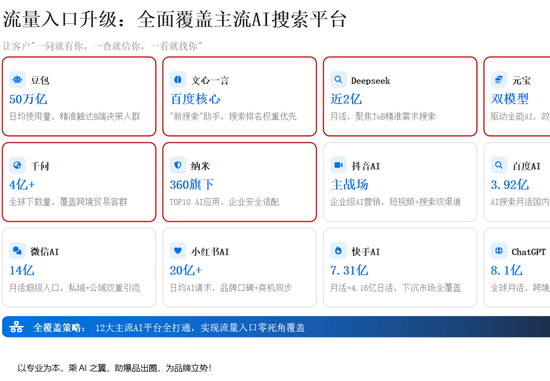
Task: Click the 微信AI card title
Action: (44, 252)
